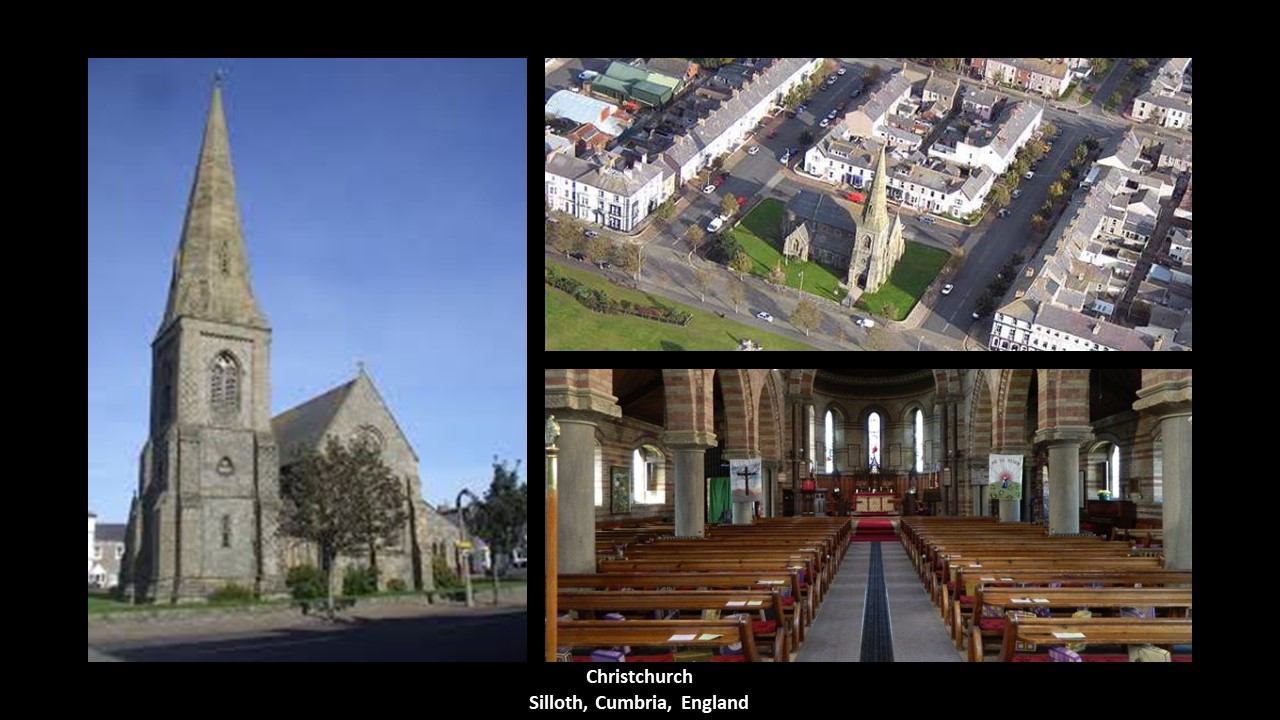Image resolution: width=1280 pixels, height=720 pixels.
Task: Select the aerial view photo of Silloth
Action: [x=868, y=204]
